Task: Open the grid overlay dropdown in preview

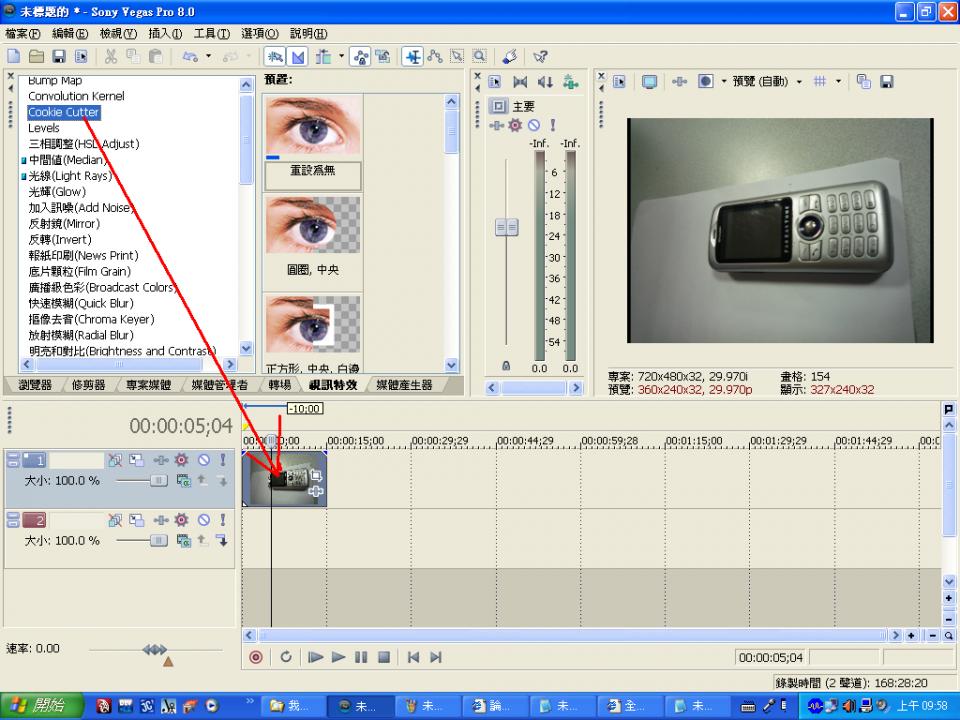Action: click(x=837, y=81)
